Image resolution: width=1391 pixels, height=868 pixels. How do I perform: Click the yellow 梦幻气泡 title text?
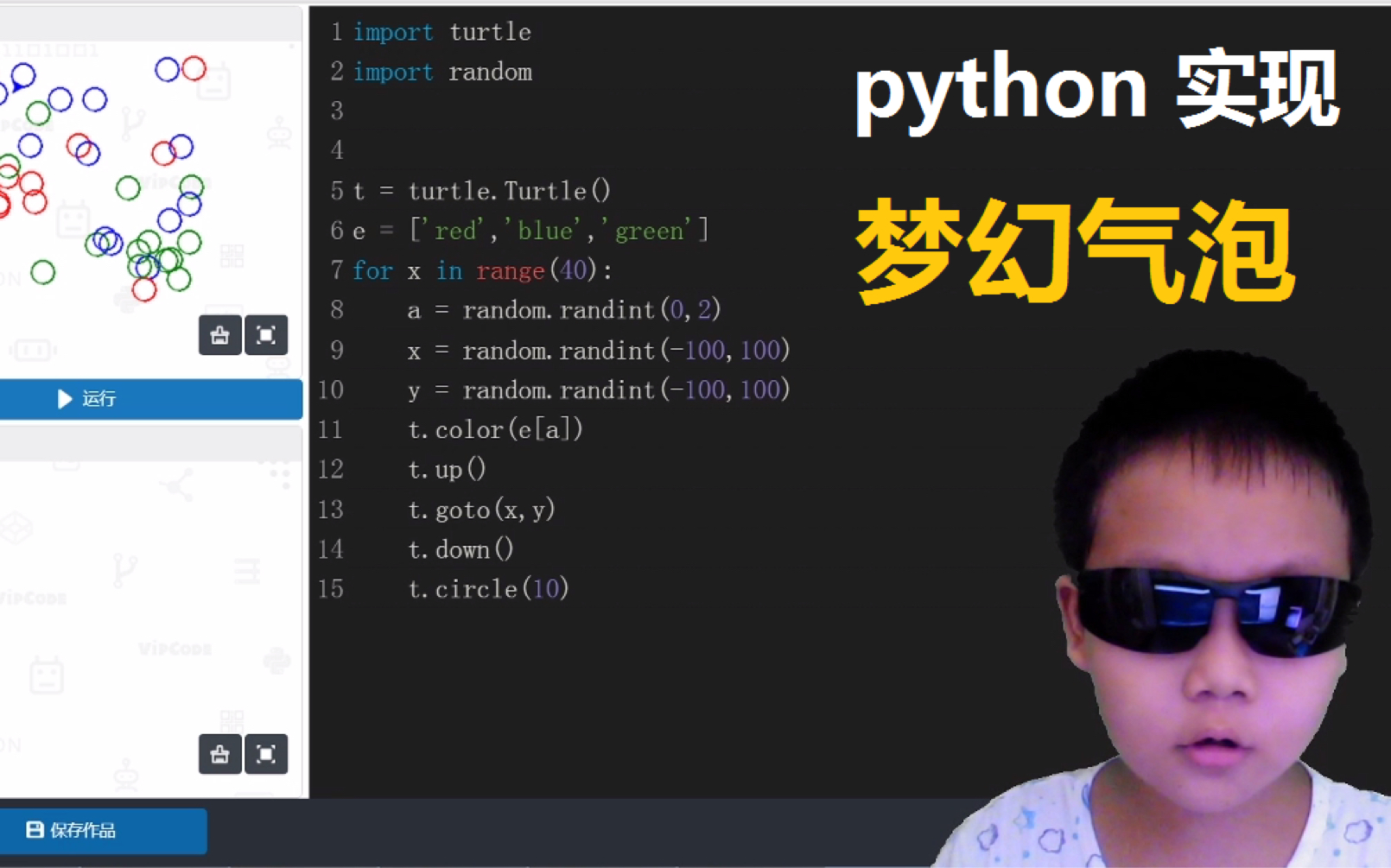1074,250
